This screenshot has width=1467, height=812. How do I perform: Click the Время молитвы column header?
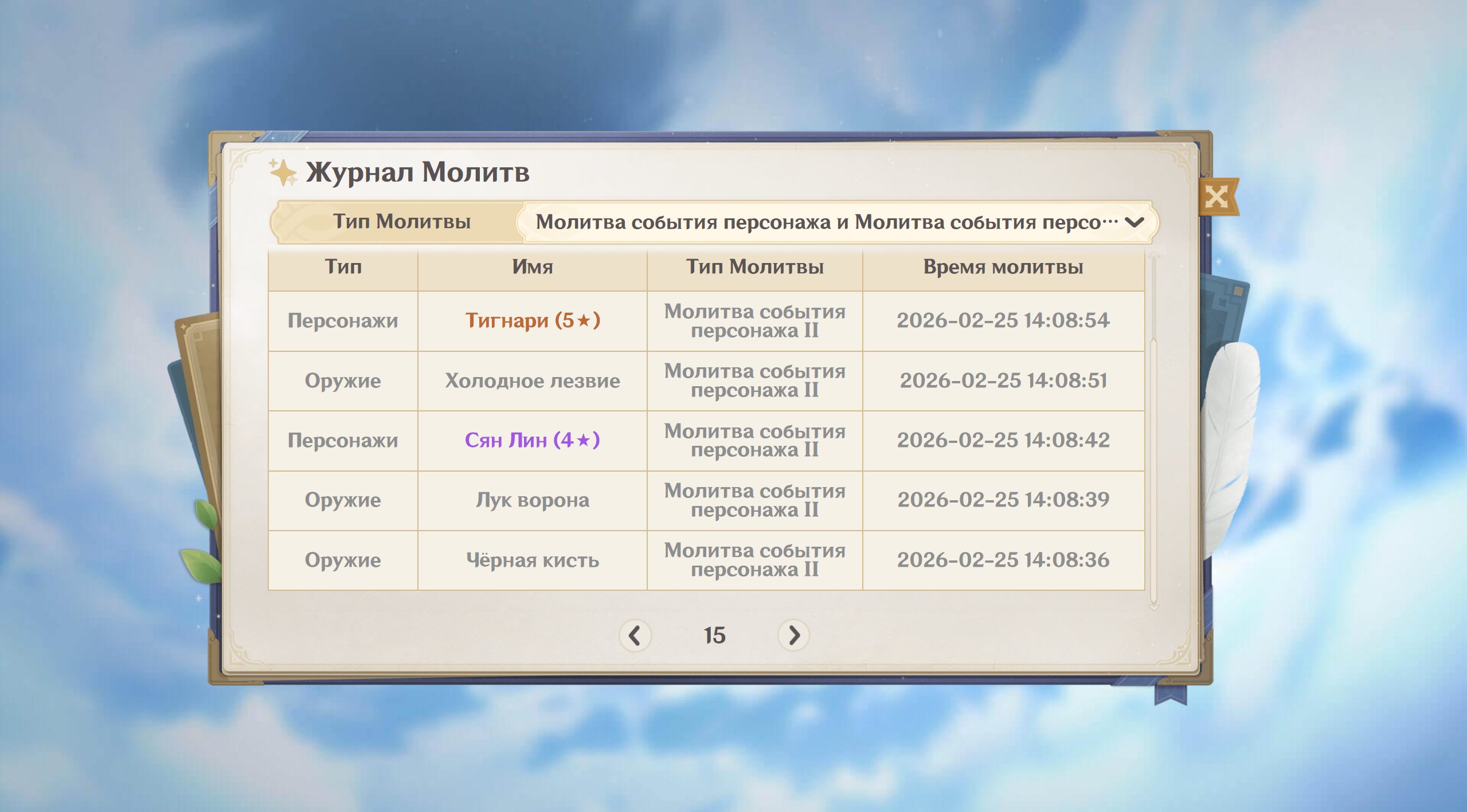tap(1003, 267)
